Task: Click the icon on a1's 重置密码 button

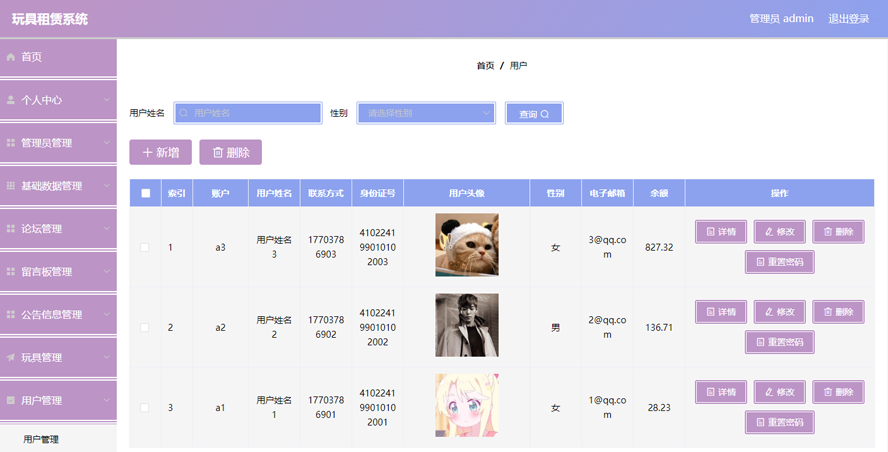Action: 760,423
